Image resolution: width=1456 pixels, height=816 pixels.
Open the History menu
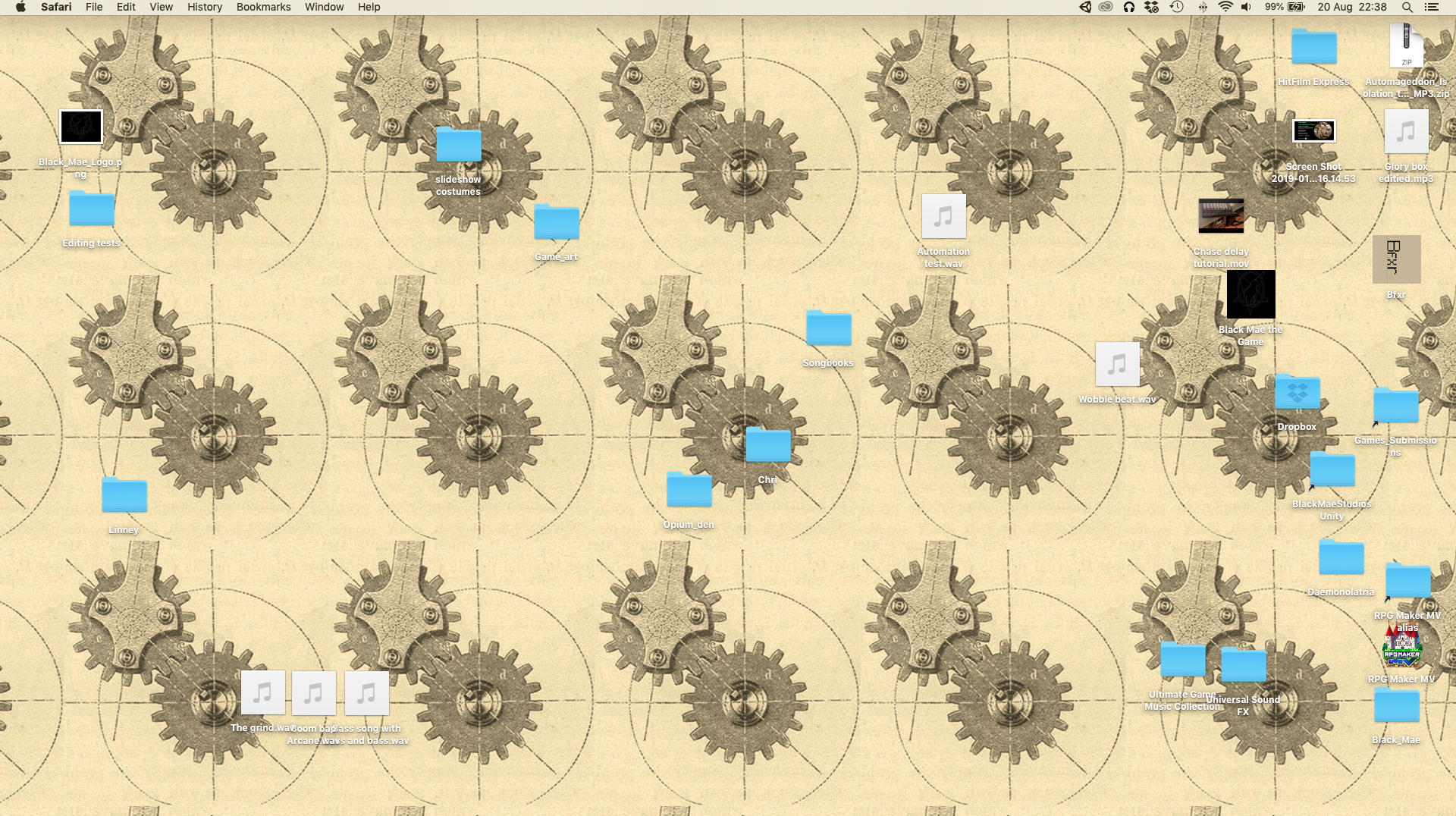click(x=205, y=7)
